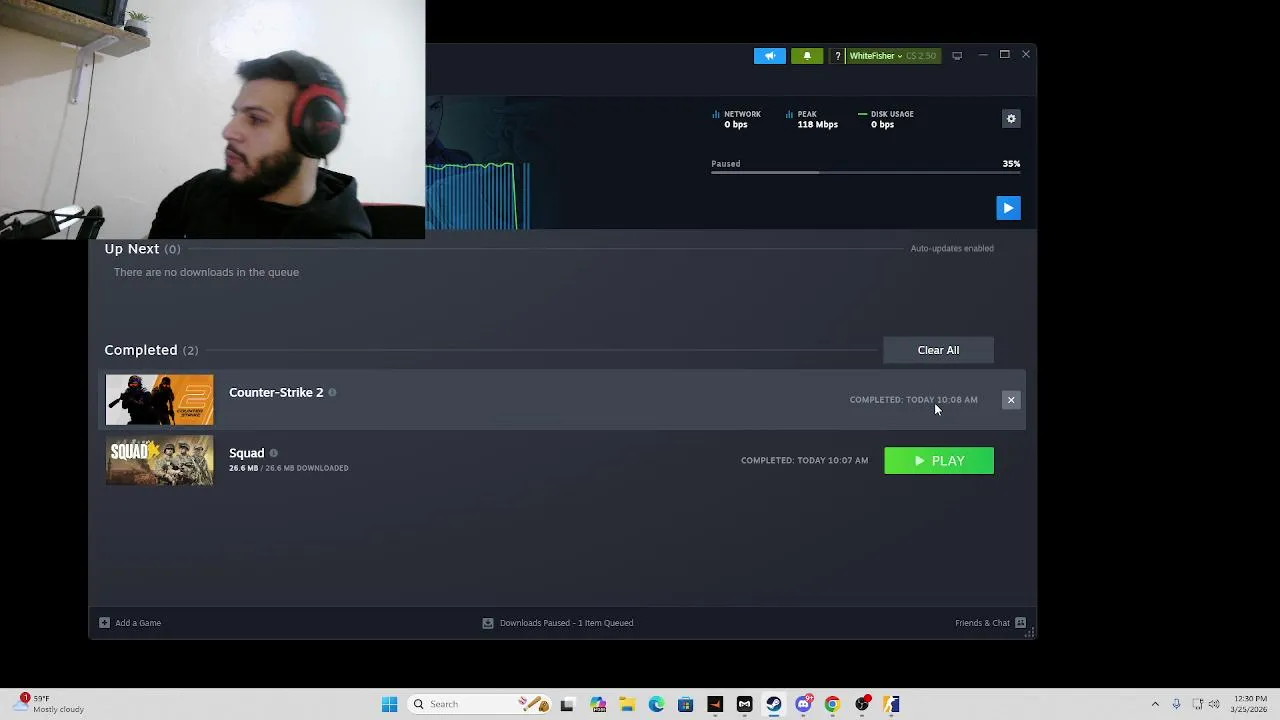Open the clock showing 12:30 PM

tap(1250, 704)
